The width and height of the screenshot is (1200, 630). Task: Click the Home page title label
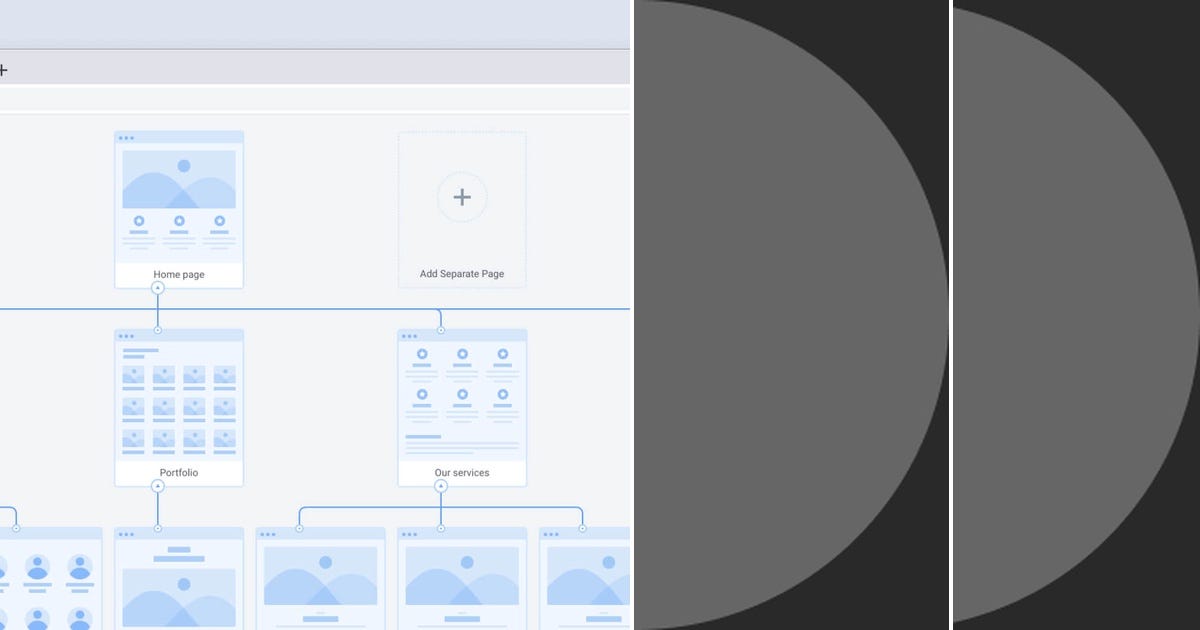pyautogui.click(x=178, y=273)
